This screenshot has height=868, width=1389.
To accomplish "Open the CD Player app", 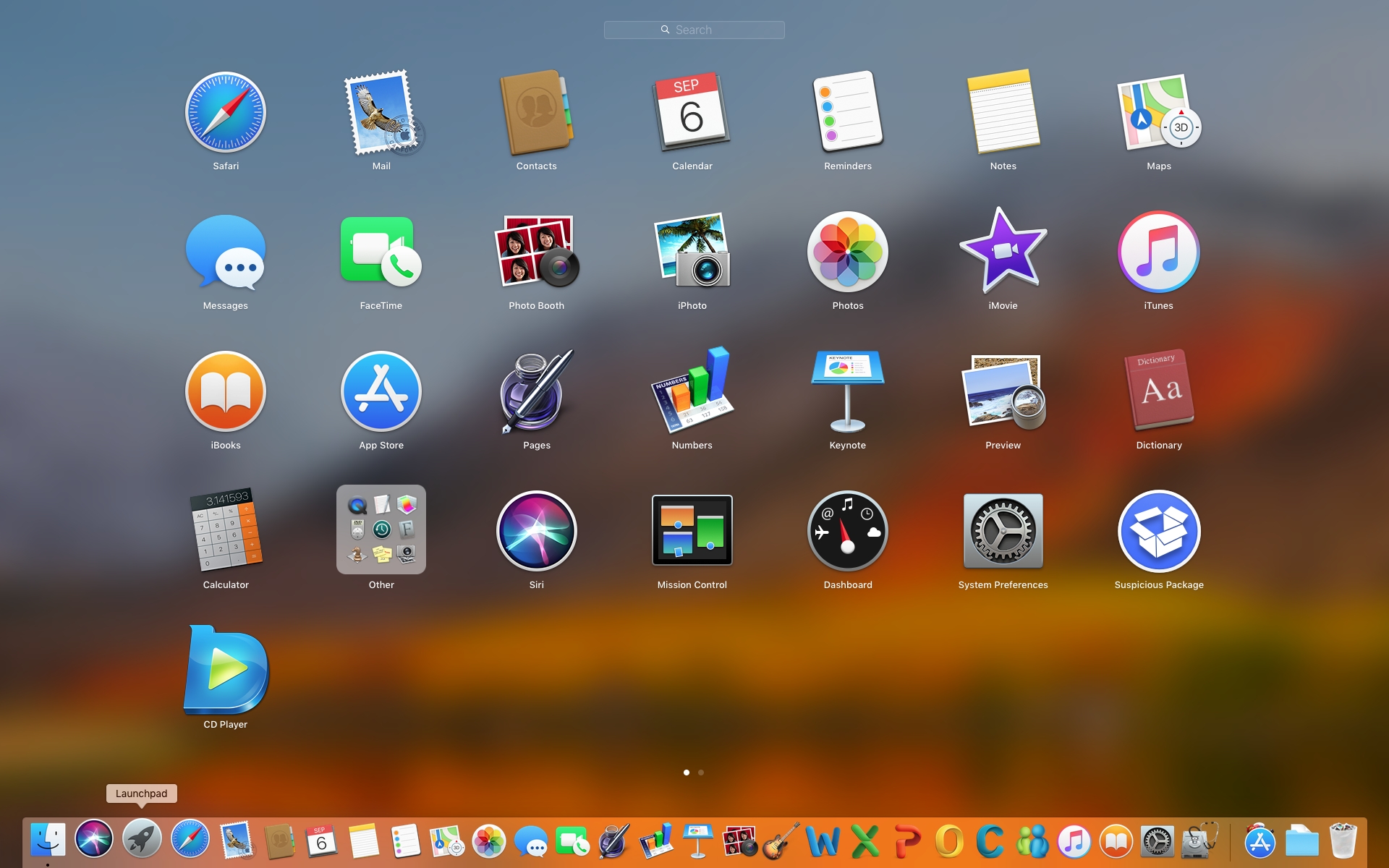I will pos(226,670).
